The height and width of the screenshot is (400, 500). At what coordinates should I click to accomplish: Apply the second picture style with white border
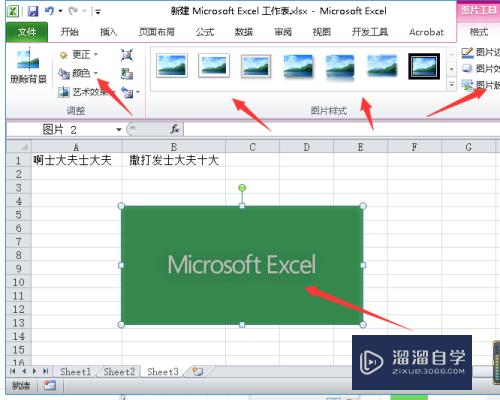(214, 65)
